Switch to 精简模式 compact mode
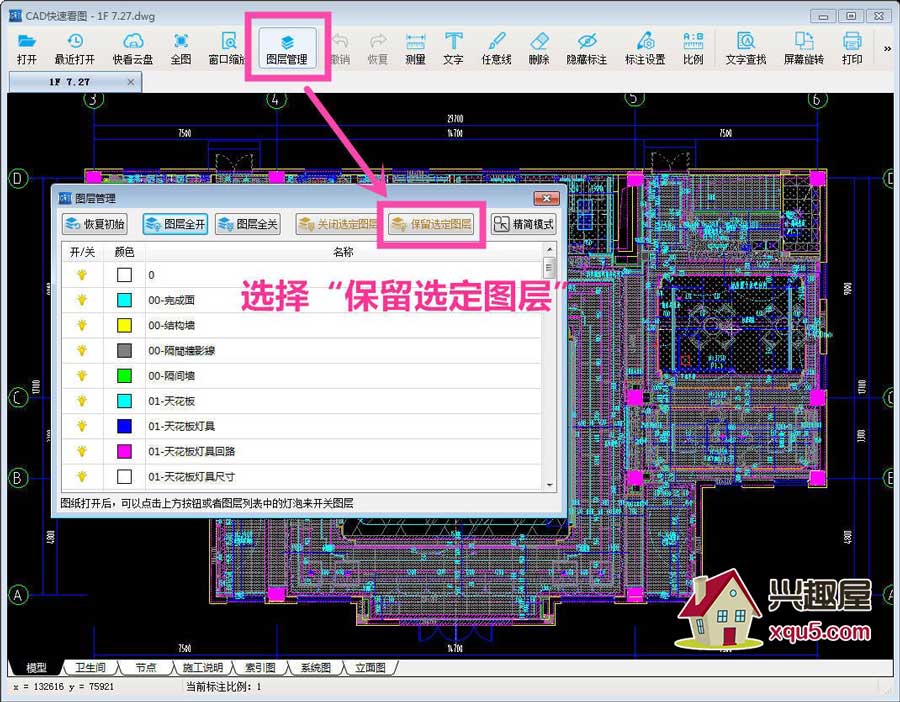The height and width of the screenshot is (702, 900). (523, 224)
